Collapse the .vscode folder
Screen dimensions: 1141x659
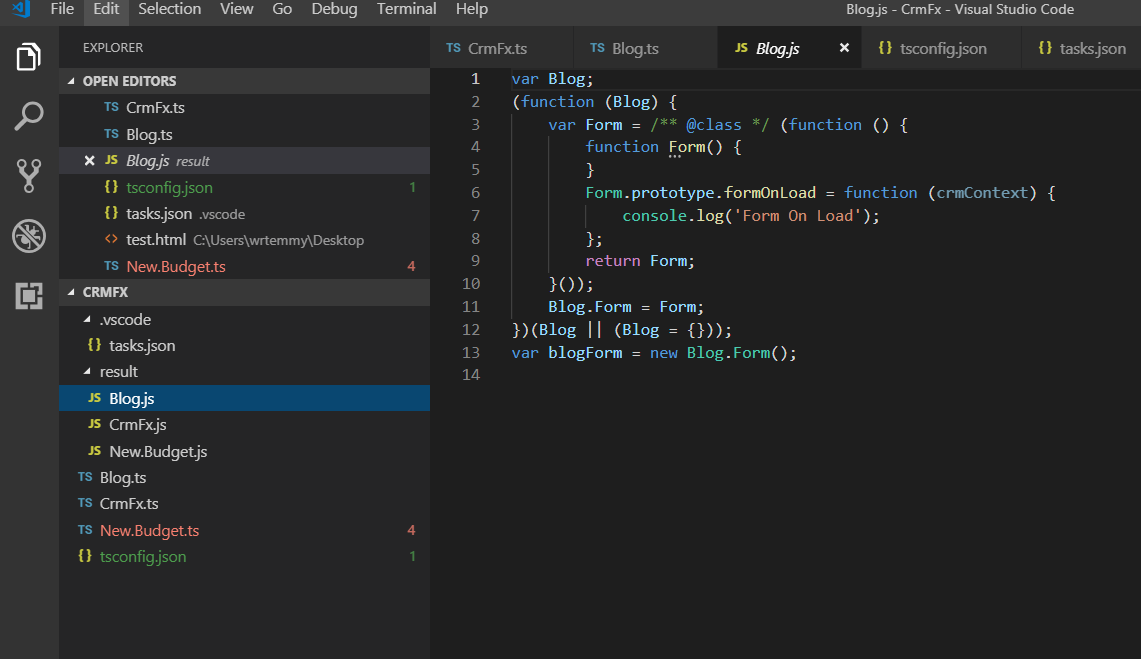pyautogui.click(x=244, y=319)
